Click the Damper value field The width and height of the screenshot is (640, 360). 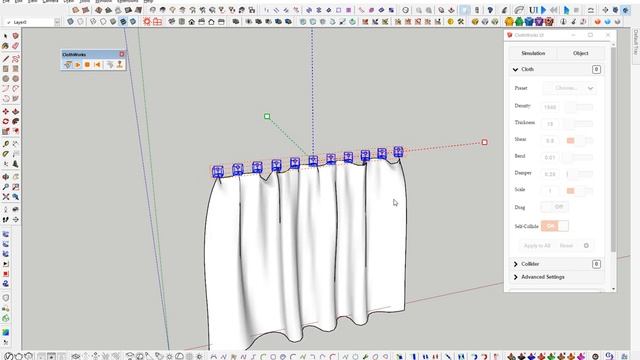click(550, 174)
